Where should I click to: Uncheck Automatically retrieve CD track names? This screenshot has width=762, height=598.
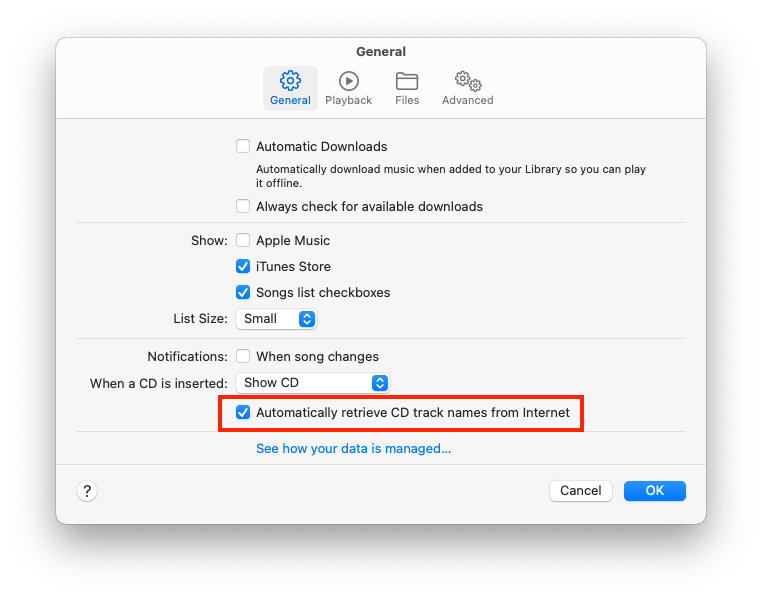click(x=243, y=412)
